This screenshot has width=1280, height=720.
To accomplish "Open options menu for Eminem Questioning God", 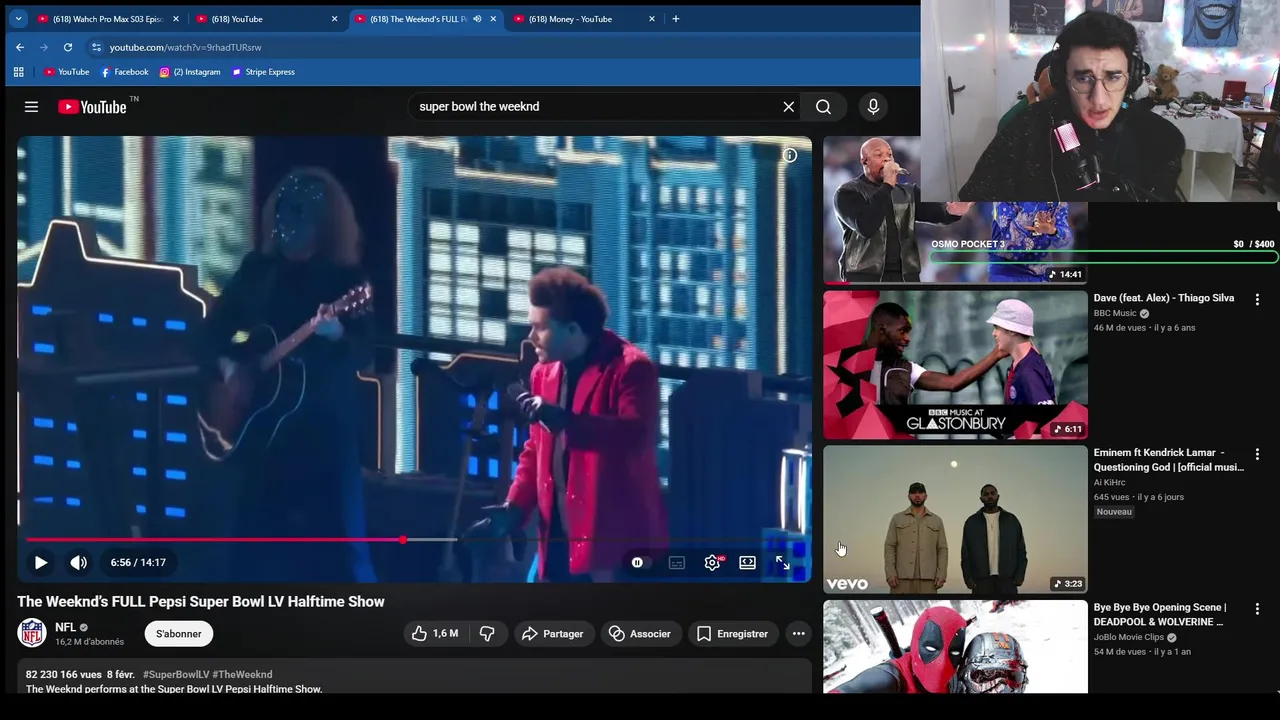I will 1257,454.
